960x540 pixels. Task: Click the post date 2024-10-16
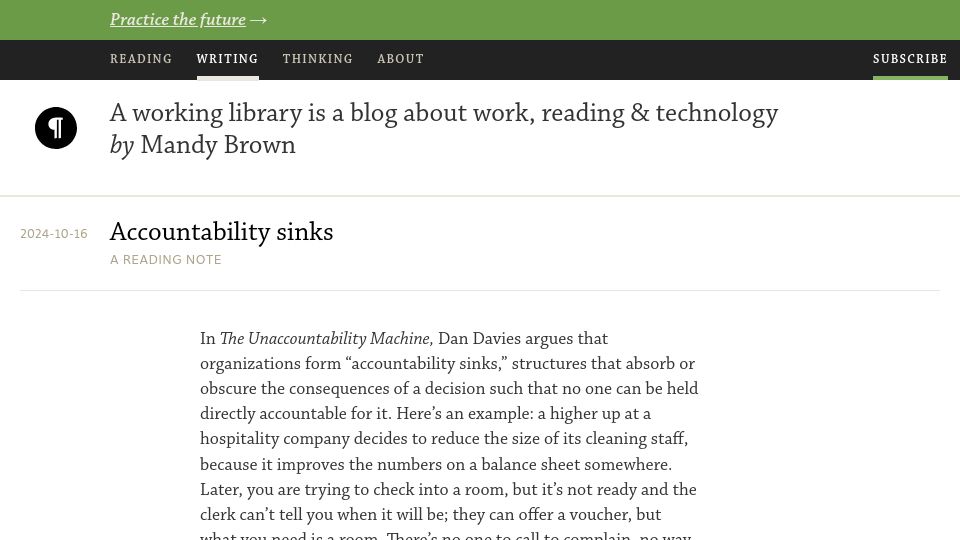coord(54,234)
